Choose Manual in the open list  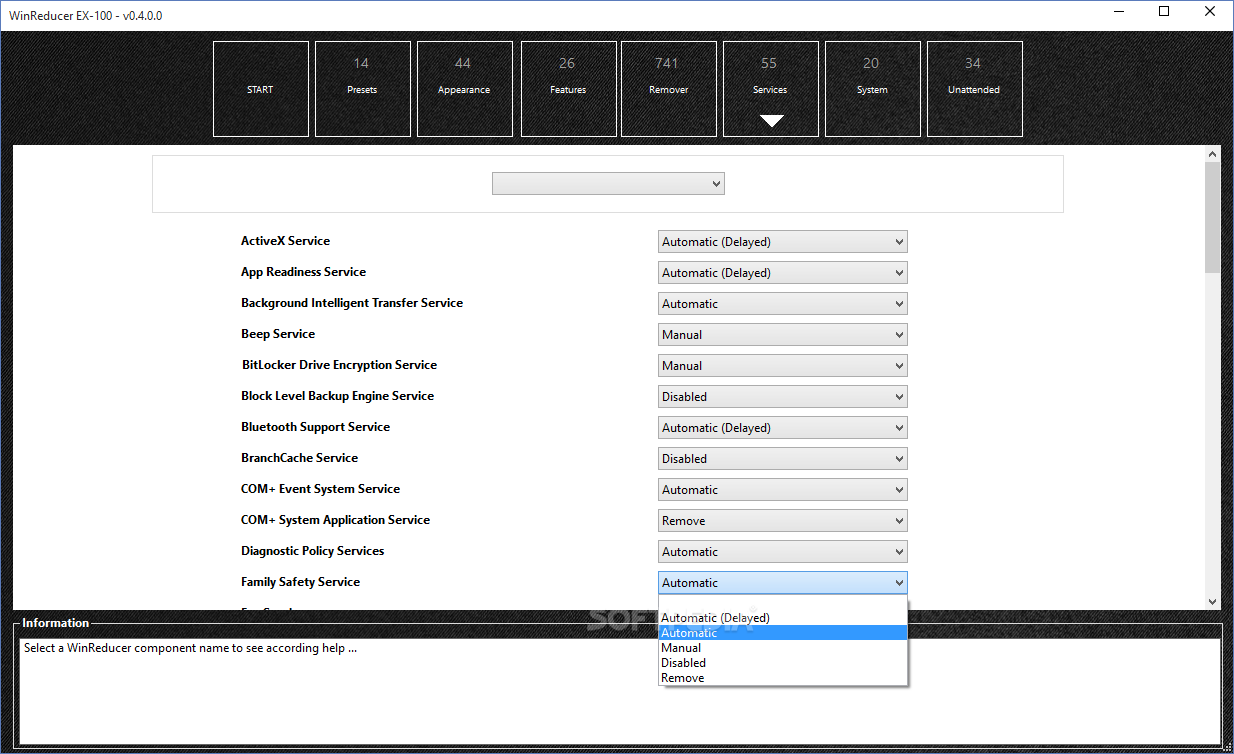coord(783,648)
